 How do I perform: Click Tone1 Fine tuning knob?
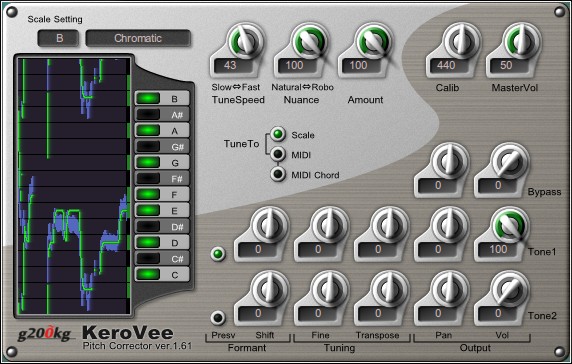pos(329,225)
